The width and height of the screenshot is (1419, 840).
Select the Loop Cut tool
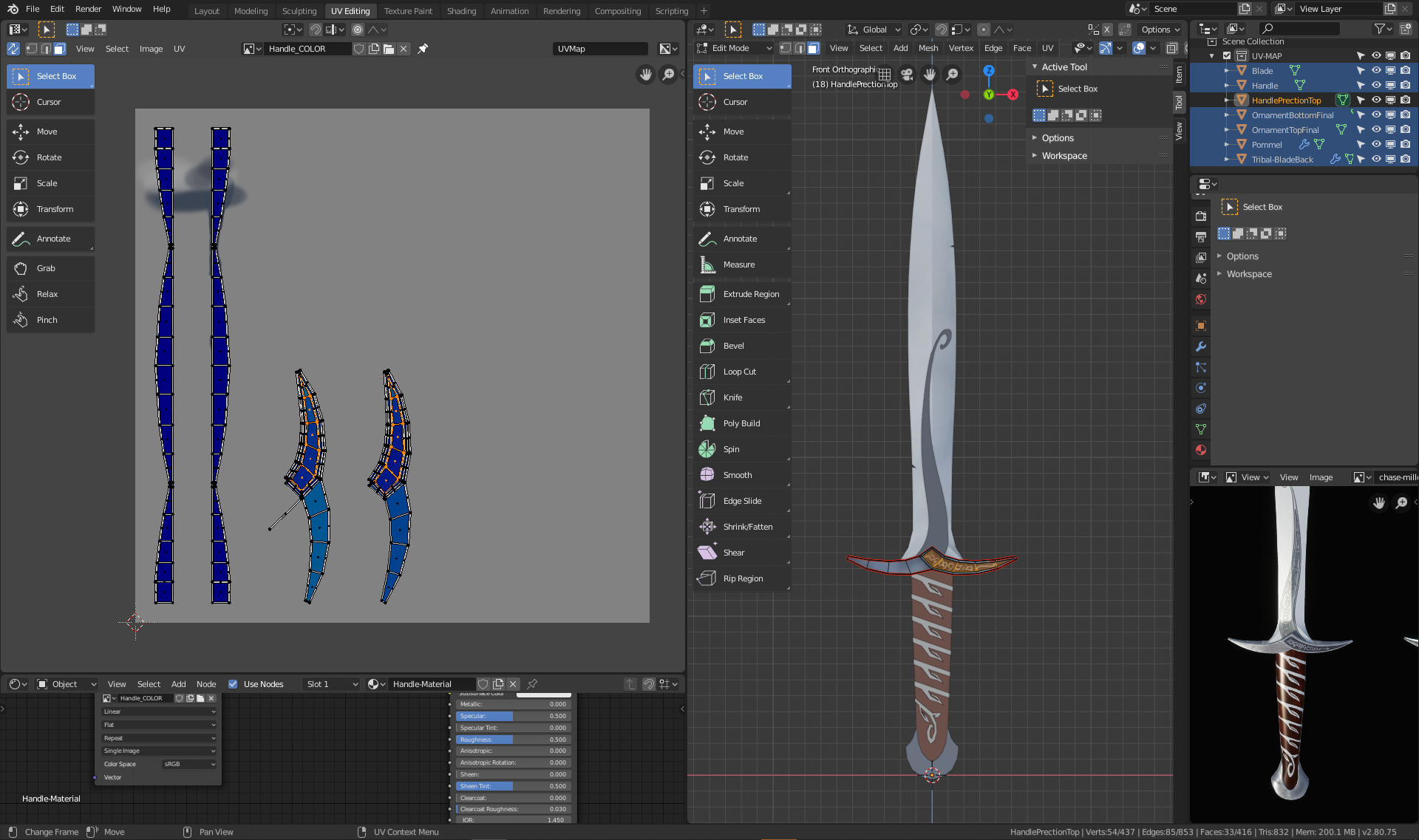click(738, 372)
